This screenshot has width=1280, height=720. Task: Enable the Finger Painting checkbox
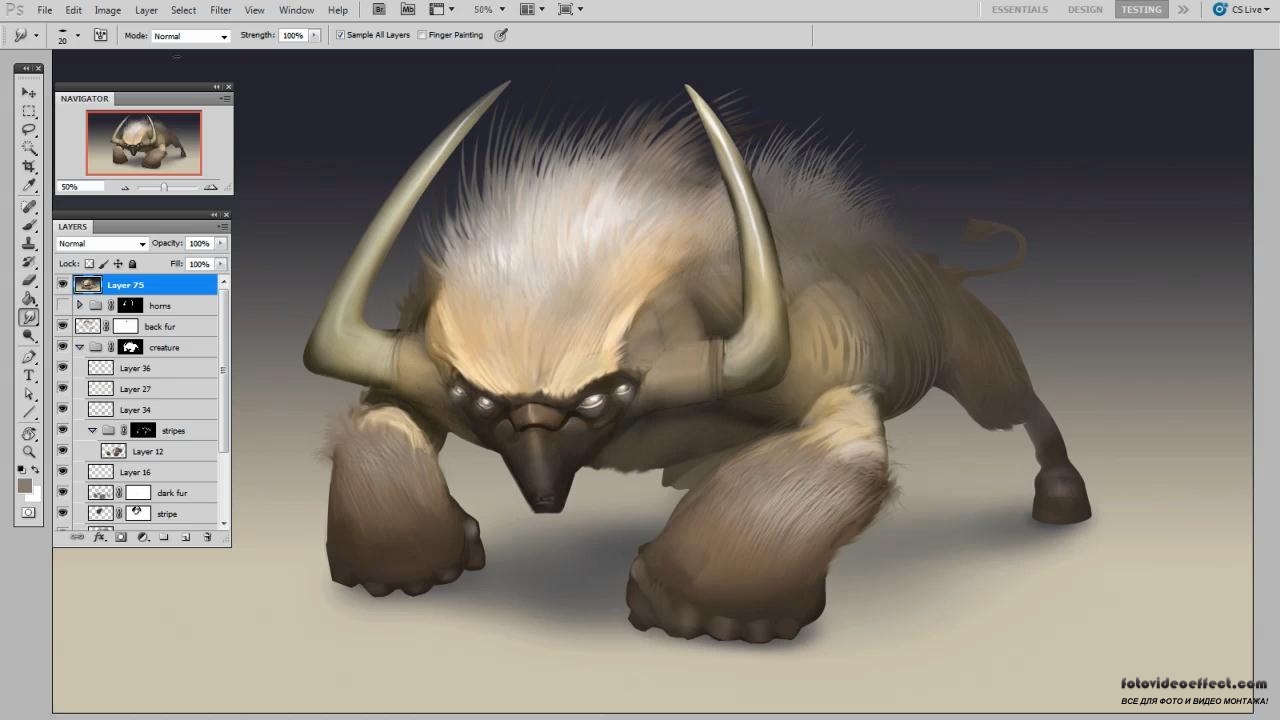[421, 35]
